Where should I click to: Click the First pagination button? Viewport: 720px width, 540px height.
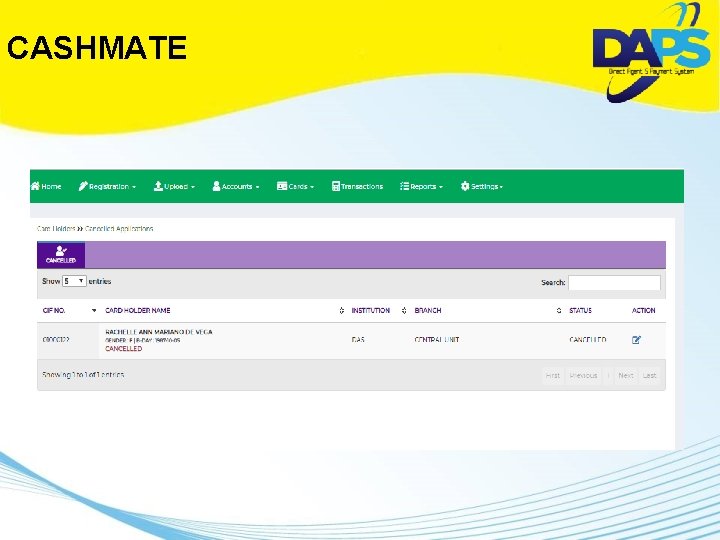[553, 376]
